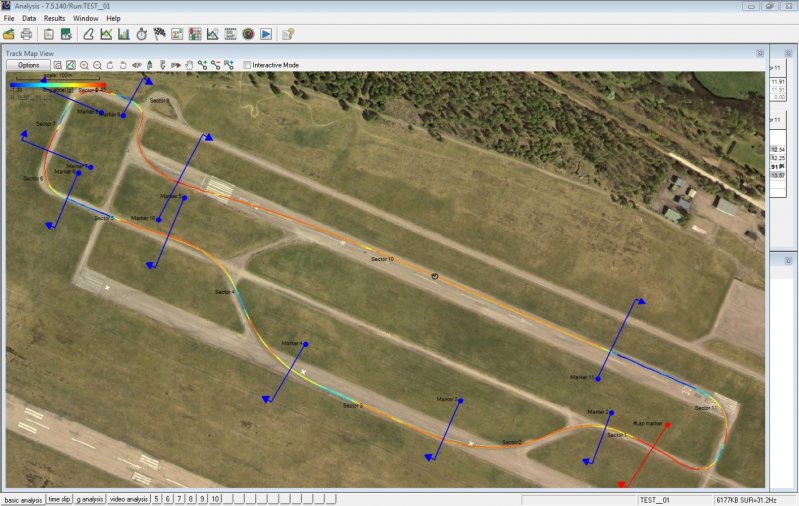Switch to page tab 6
The height and width of the screenshot is (506, 799).
click(168, 499)
